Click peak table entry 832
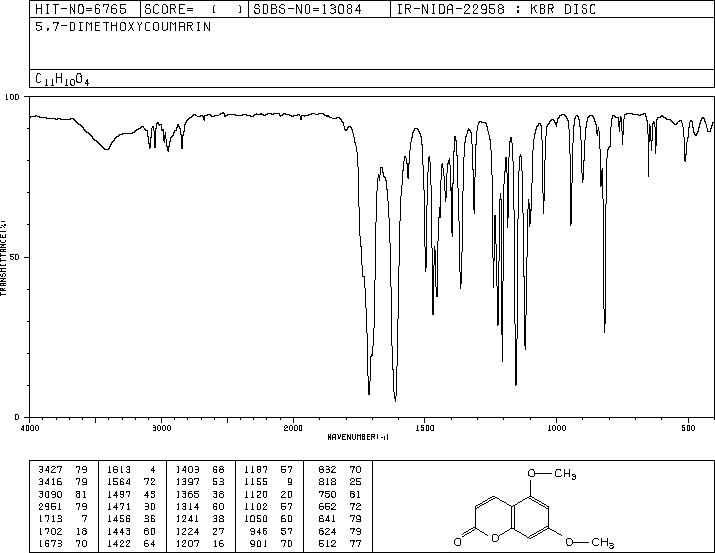Image resolution: width=715 pixels, height=553 pixels. click(x=327, y=470)
